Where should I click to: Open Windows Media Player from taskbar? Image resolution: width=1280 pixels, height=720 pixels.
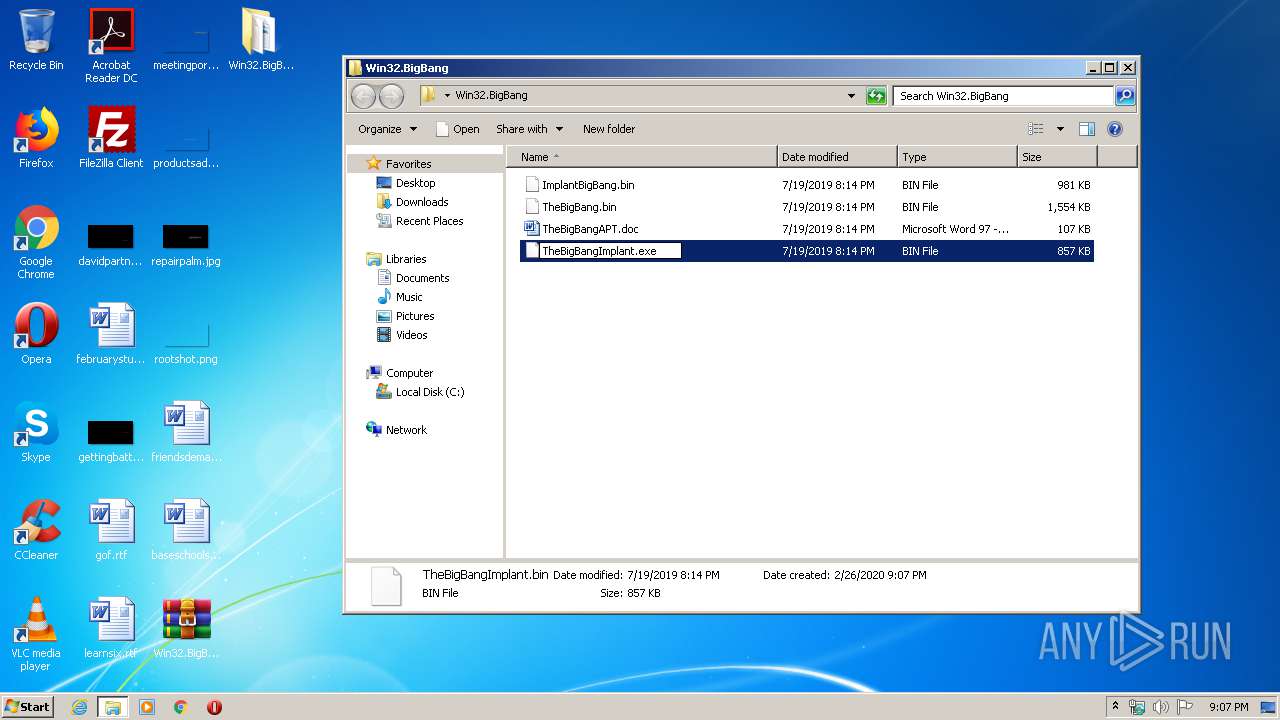click(x=147, y=707)
